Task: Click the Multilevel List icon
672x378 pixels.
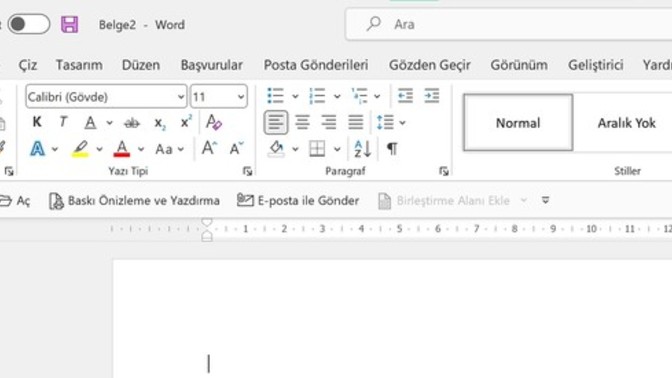Action: [x=359, y=96]
